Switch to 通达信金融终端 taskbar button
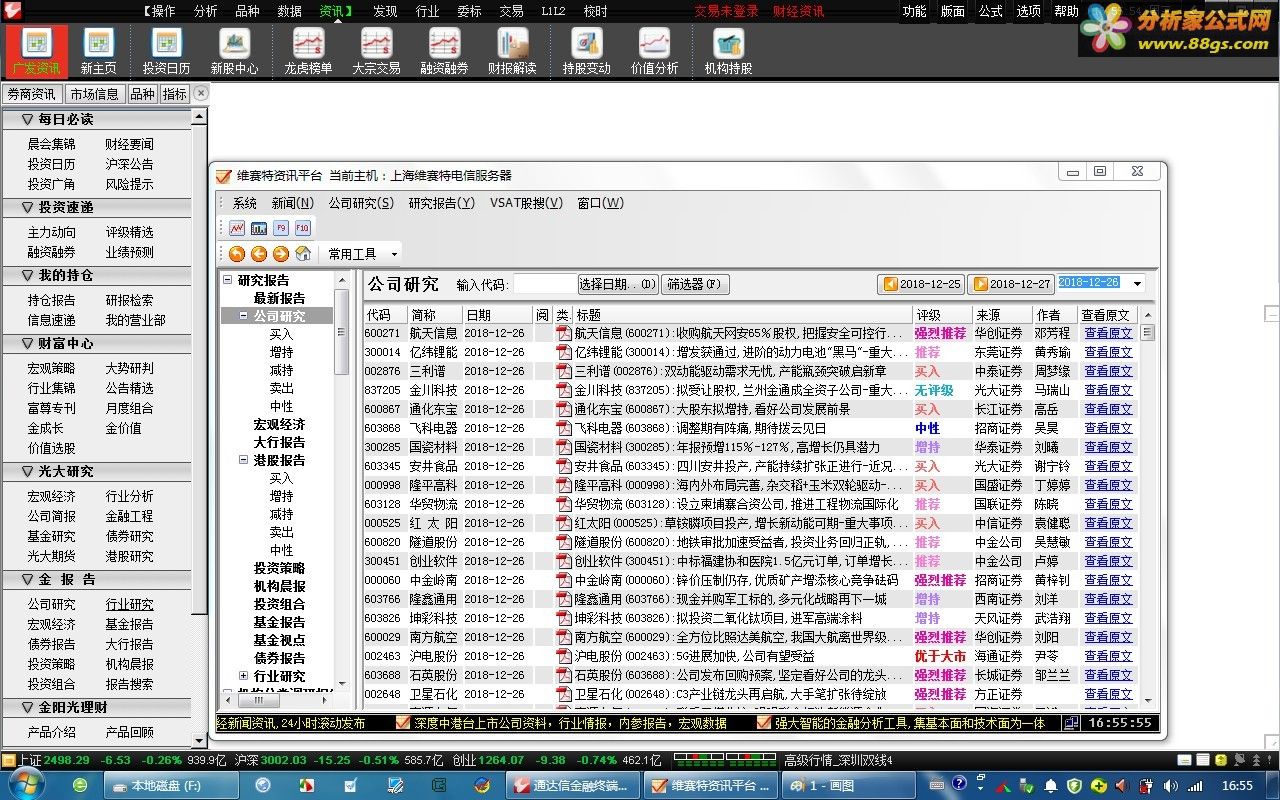Viewport: 1280px width, 800px height. pyautogui.click(x=573, y=786)
